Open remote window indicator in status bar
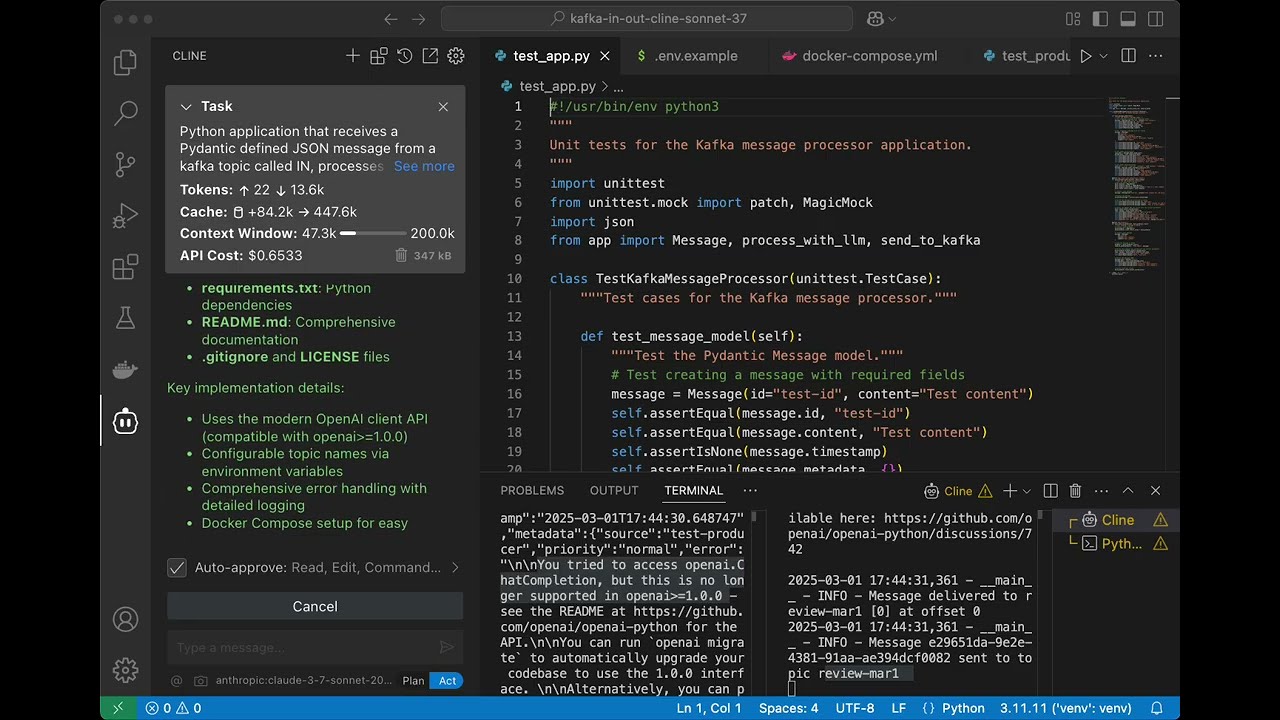Screen dimensions: 1280x720 click(118, 708)
